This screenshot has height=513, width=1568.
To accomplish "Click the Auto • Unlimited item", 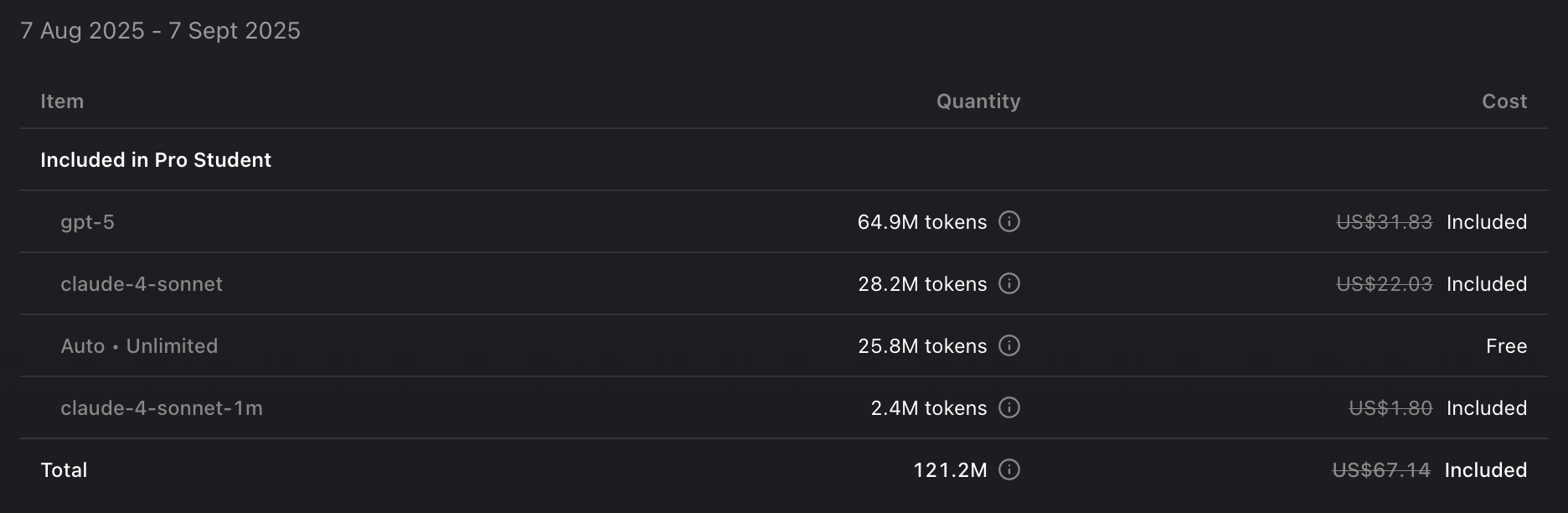I will coord(139,346).
